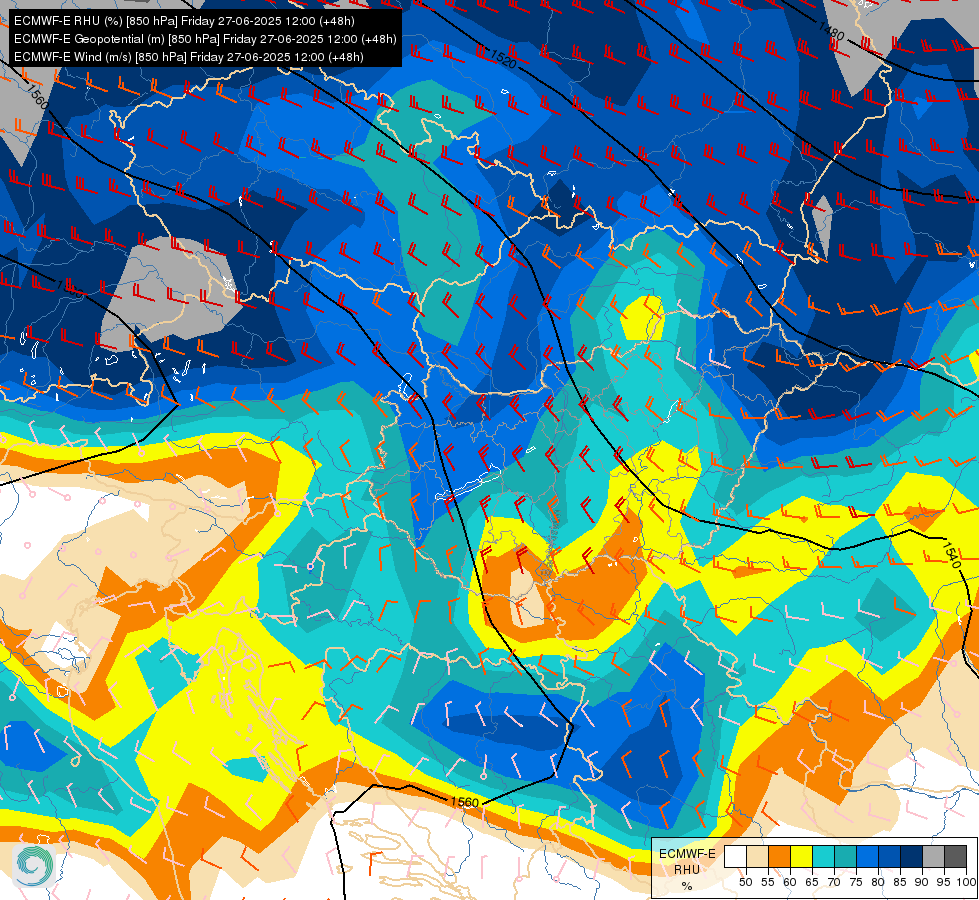Click the 1540 geopotential contour label
Viewport: 979px width, 900px height.
951,555
